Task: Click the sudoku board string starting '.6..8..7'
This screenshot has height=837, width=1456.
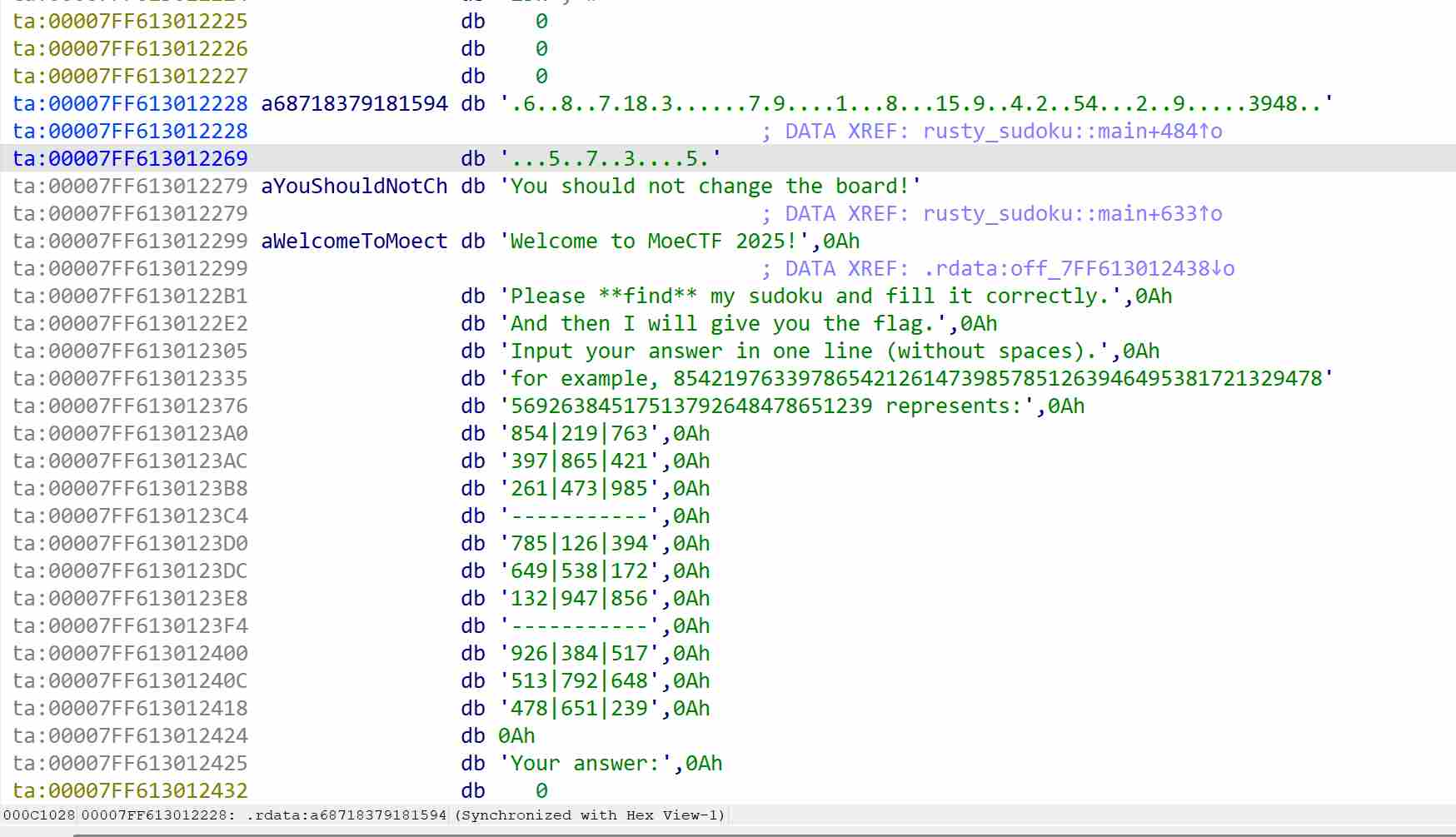Action: (916, 104)
